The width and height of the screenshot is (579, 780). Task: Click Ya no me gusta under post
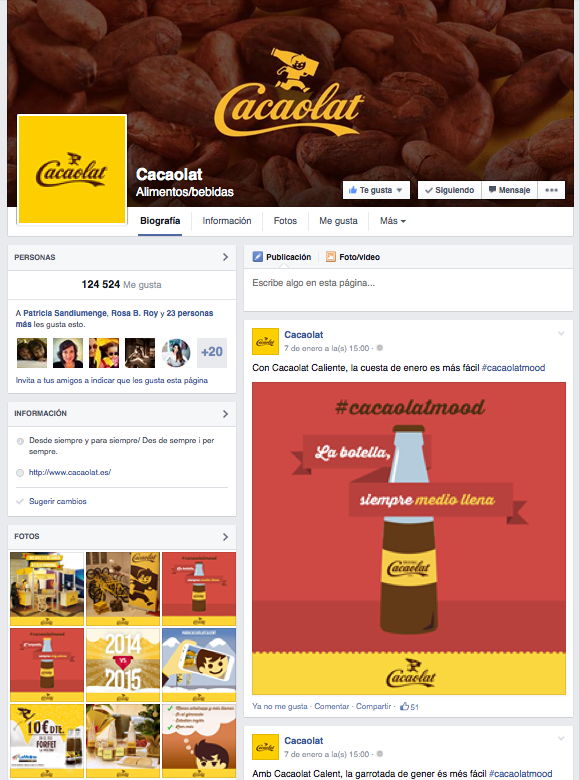point(280,706)
